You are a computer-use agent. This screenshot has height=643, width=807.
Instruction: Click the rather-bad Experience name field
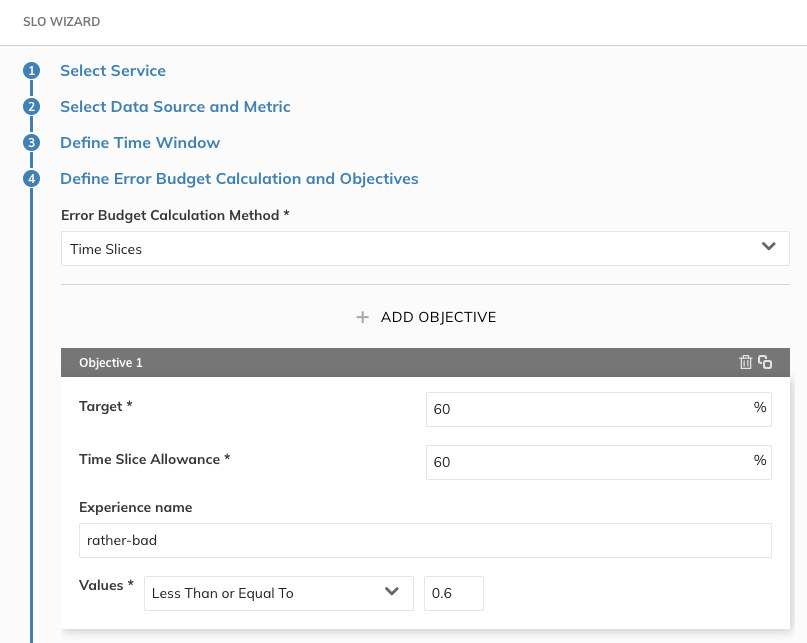tap(425, 540)
